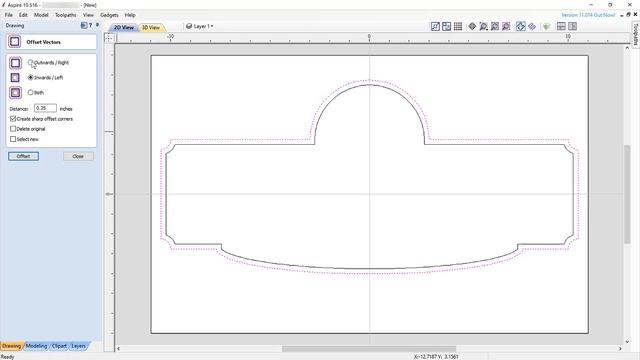Switch to the 3D View tab

point(151,27)
